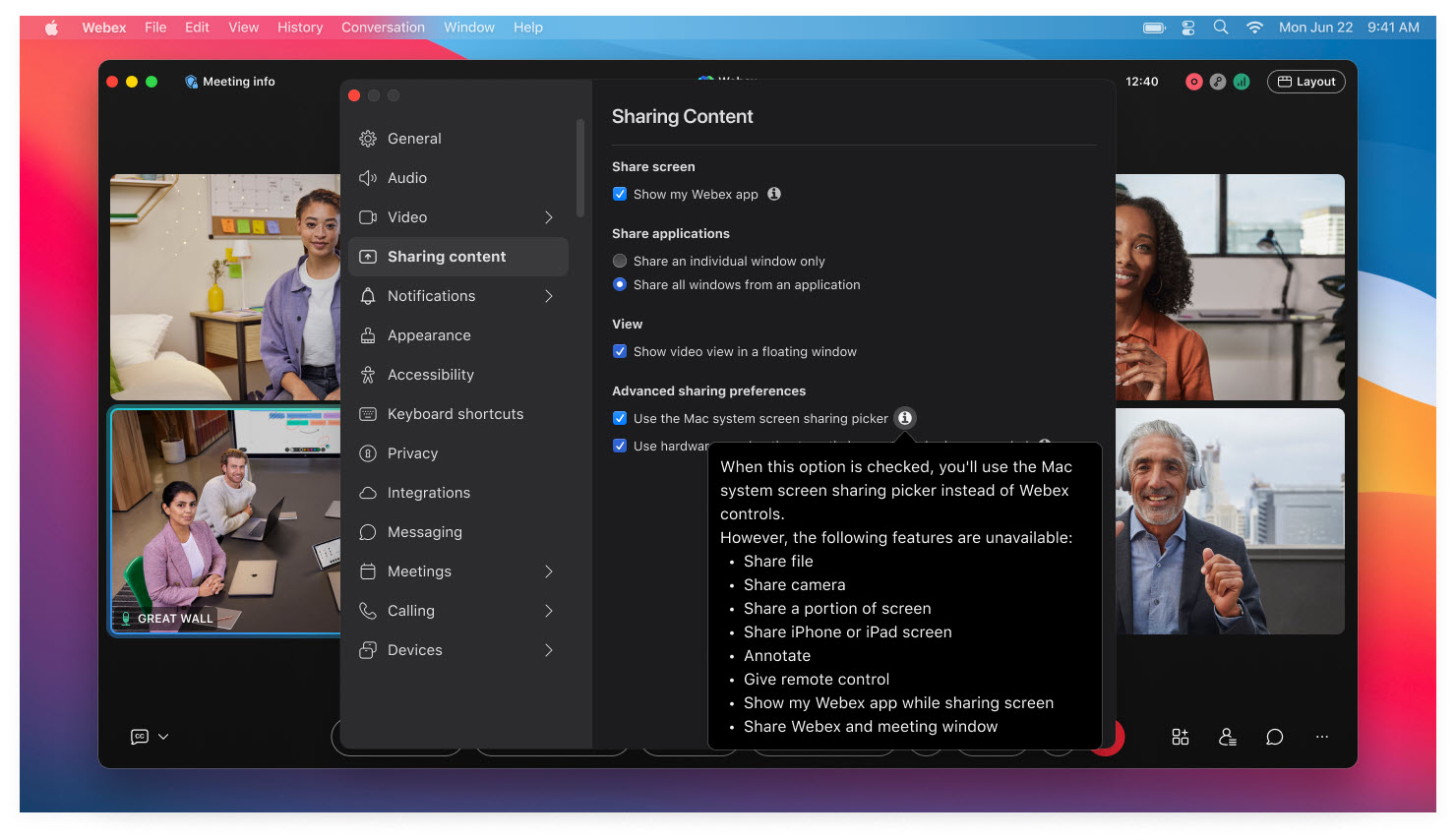Select the man with headphones video
The image size is (1456, 840).
(x=1230, y=521)
